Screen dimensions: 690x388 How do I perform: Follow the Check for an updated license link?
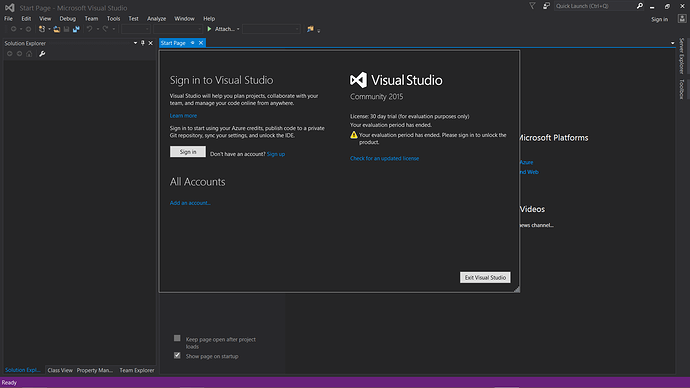pyautogui.click(x=384, y=158)
